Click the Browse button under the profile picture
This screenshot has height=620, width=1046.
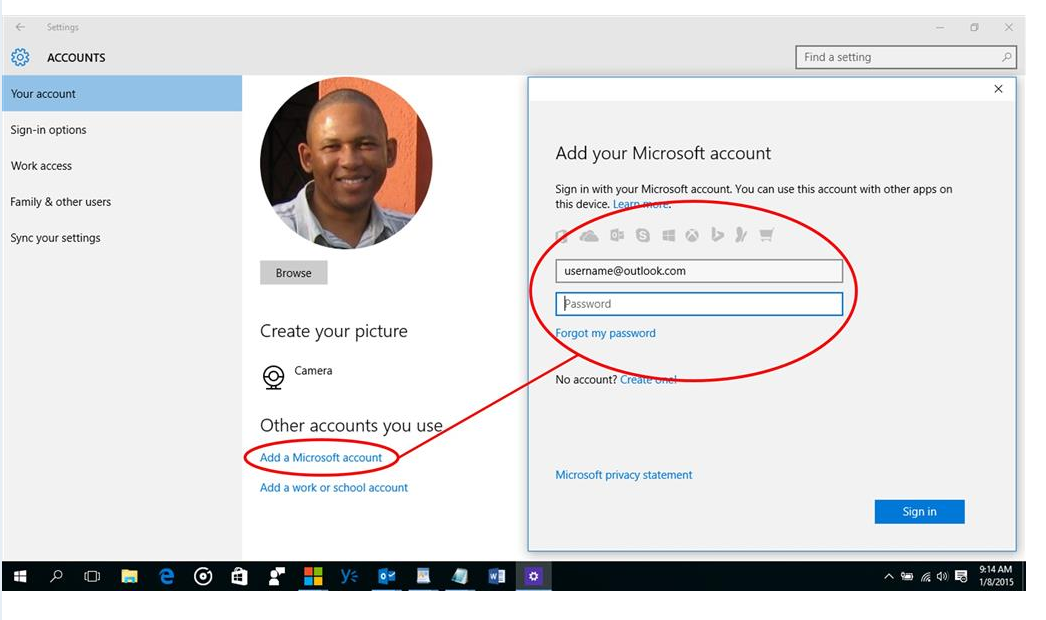(294, 273)
